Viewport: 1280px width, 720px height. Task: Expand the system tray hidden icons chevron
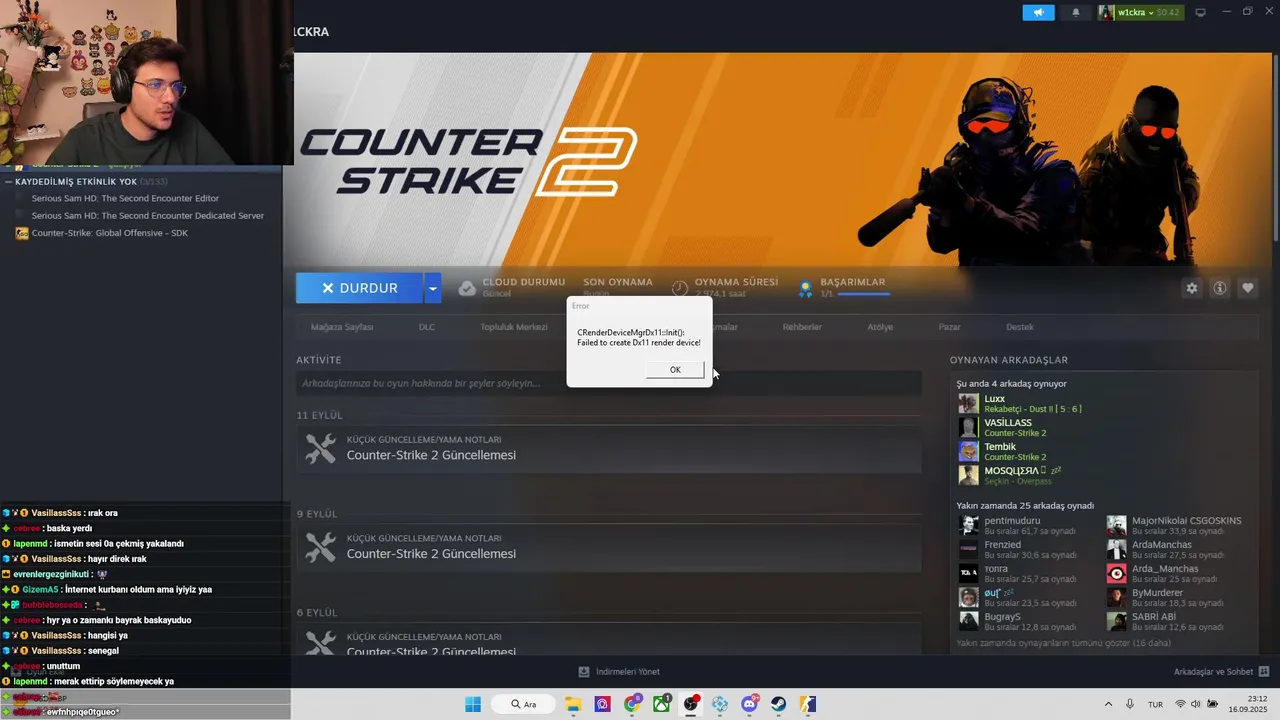1108,704
